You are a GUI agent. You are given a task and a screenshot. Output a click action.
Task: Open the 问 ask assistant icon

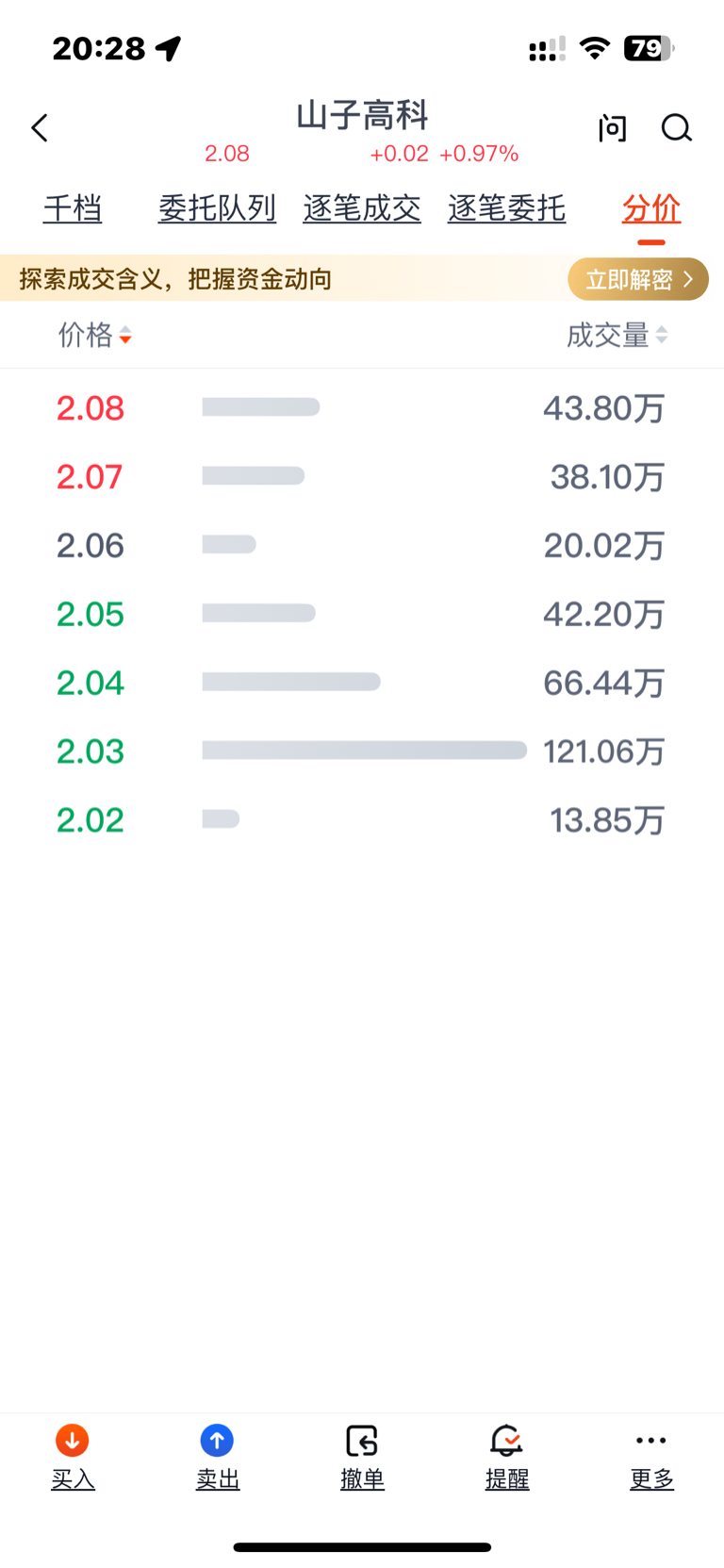(x=613, y=128)
